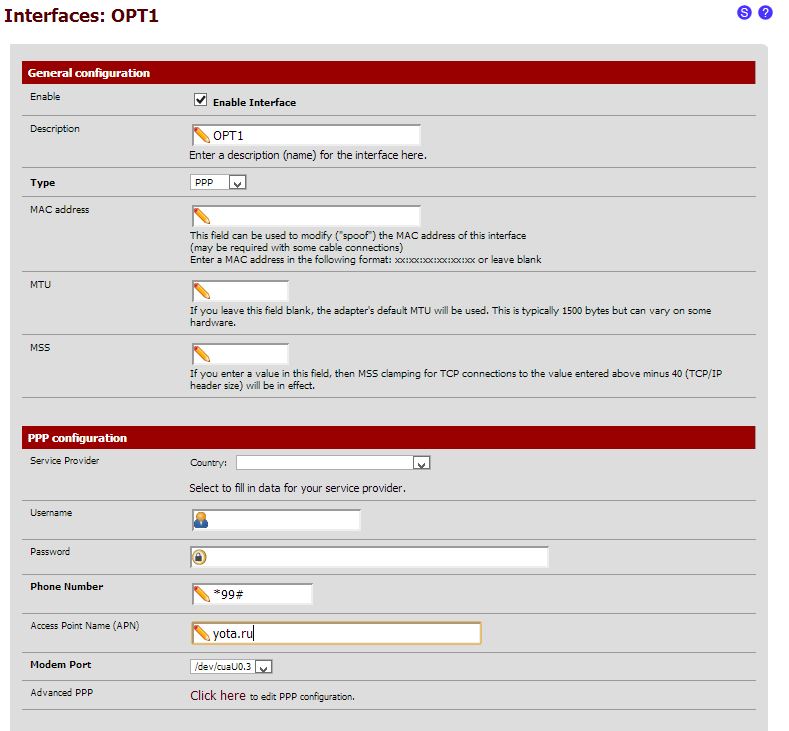Screen dimensions: 789x731
Task: Click the 'Access Point Name (APN)' label
Action: [x=85, y=626]
